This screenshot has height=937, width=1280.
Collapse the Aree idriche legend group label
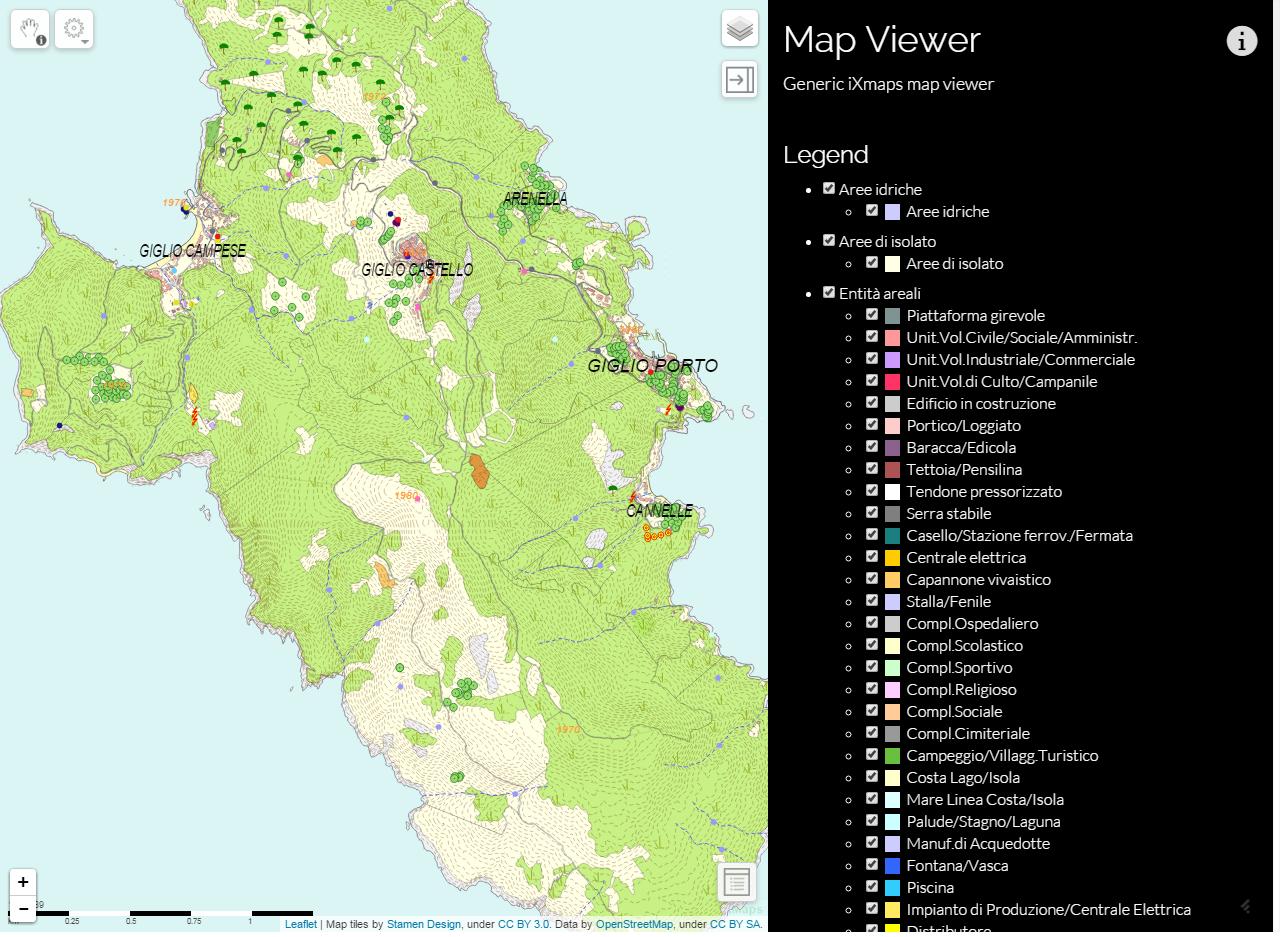(880, 189)
